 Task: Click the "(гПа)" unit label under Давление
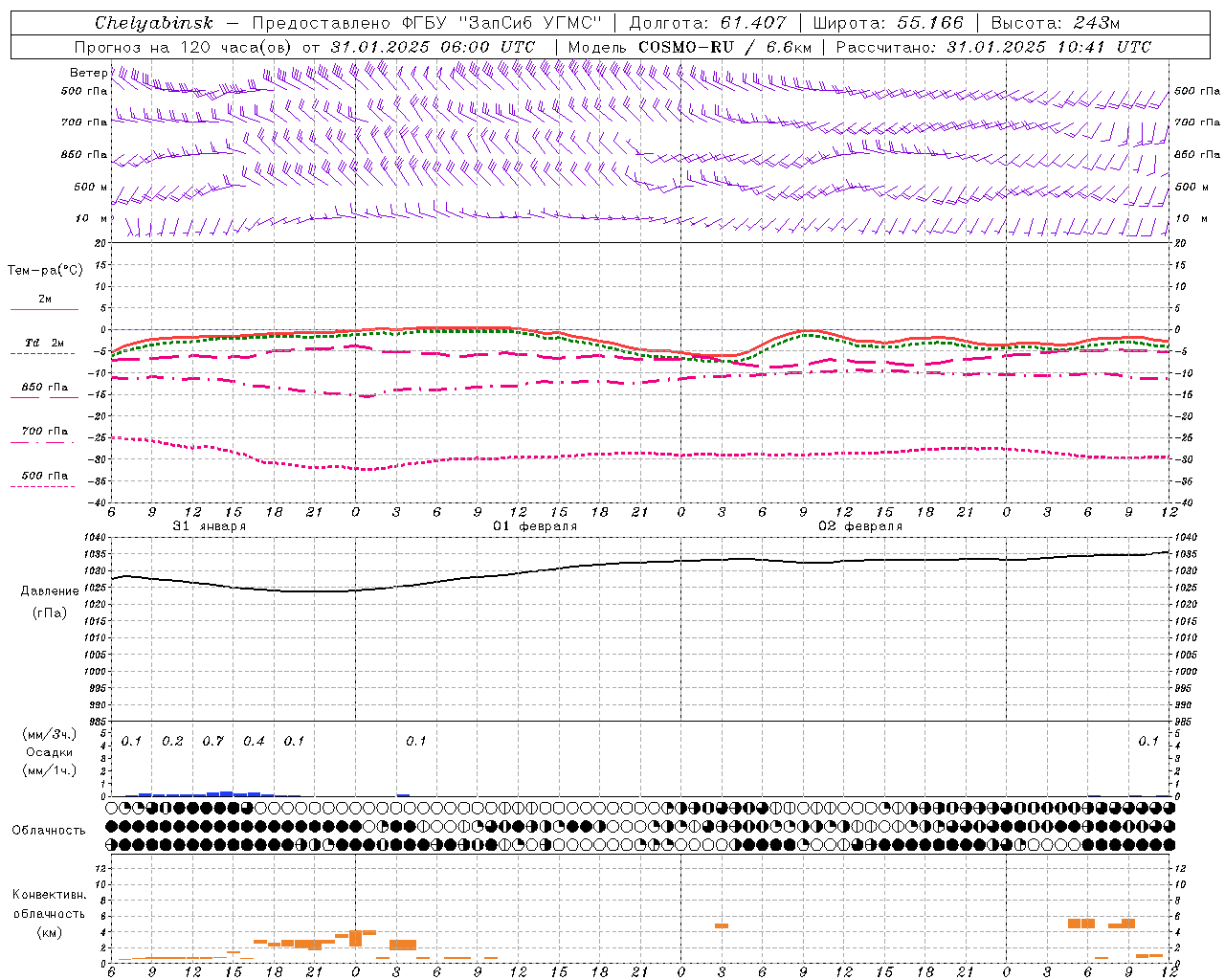point(50,612)
